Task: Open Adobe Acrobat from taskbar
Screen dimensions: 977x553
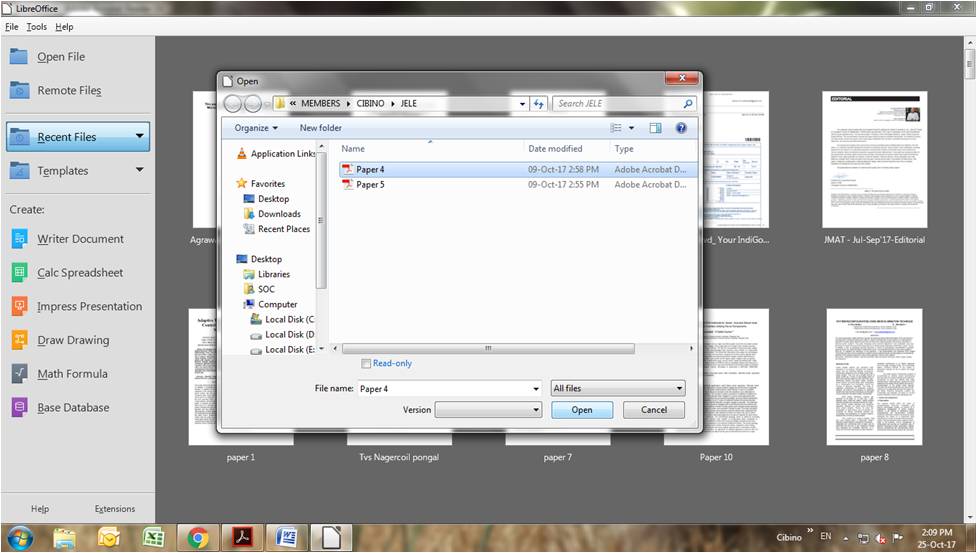Action: click(x=242, y=537)
